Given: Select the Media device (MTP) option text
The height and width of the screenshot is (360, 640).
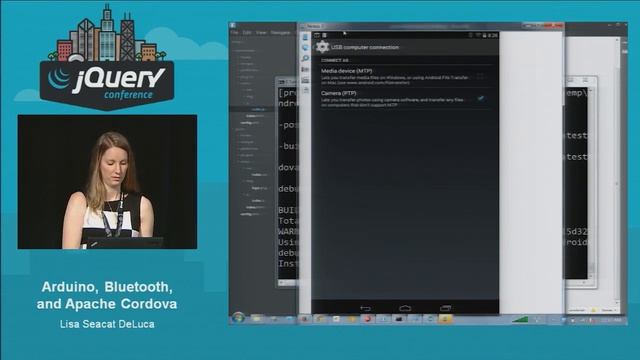Looking at the screenshot, I should click(346, 71).
